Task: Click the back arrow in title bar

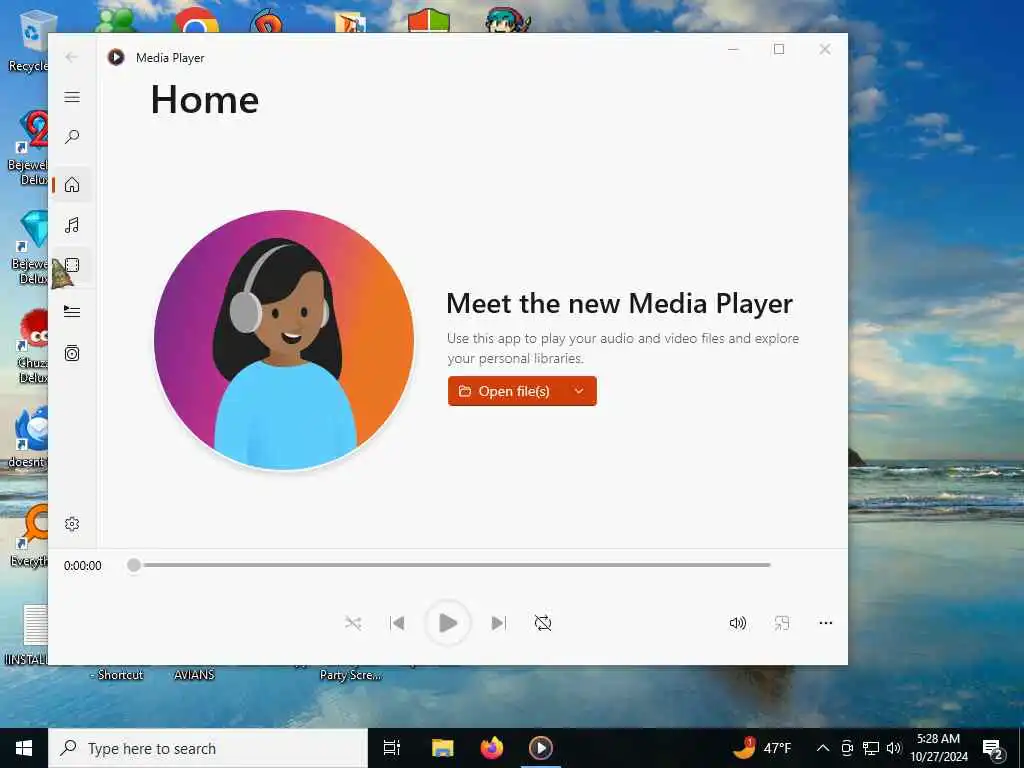Action: click(x=72, y=57)
